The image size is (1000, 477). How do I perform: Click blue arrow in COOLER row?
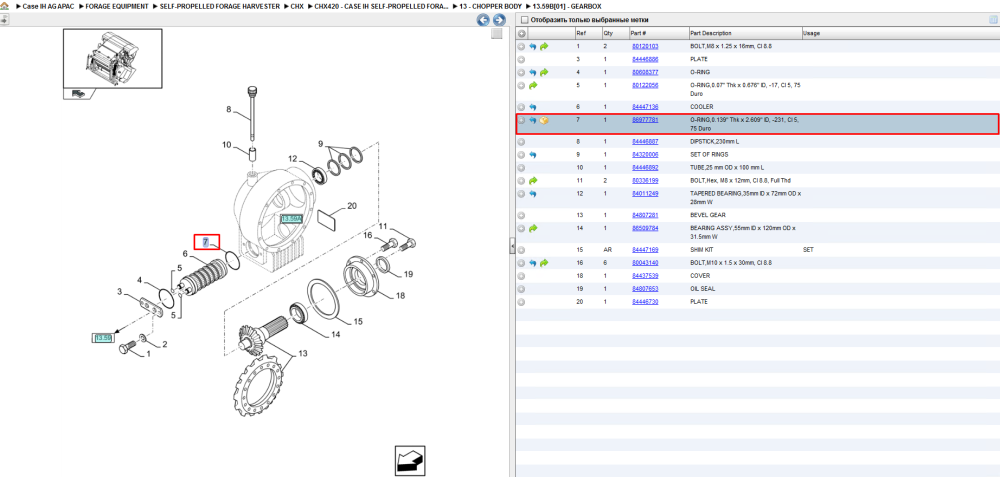533,106
